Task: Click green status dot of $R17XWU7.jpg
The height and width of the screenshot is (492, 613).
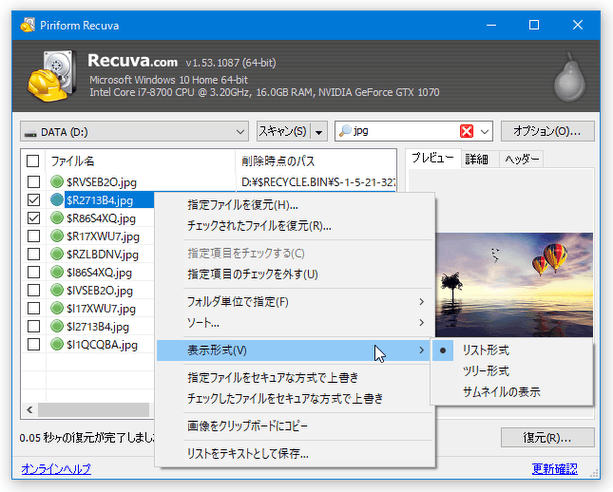Action: (57, 236)
